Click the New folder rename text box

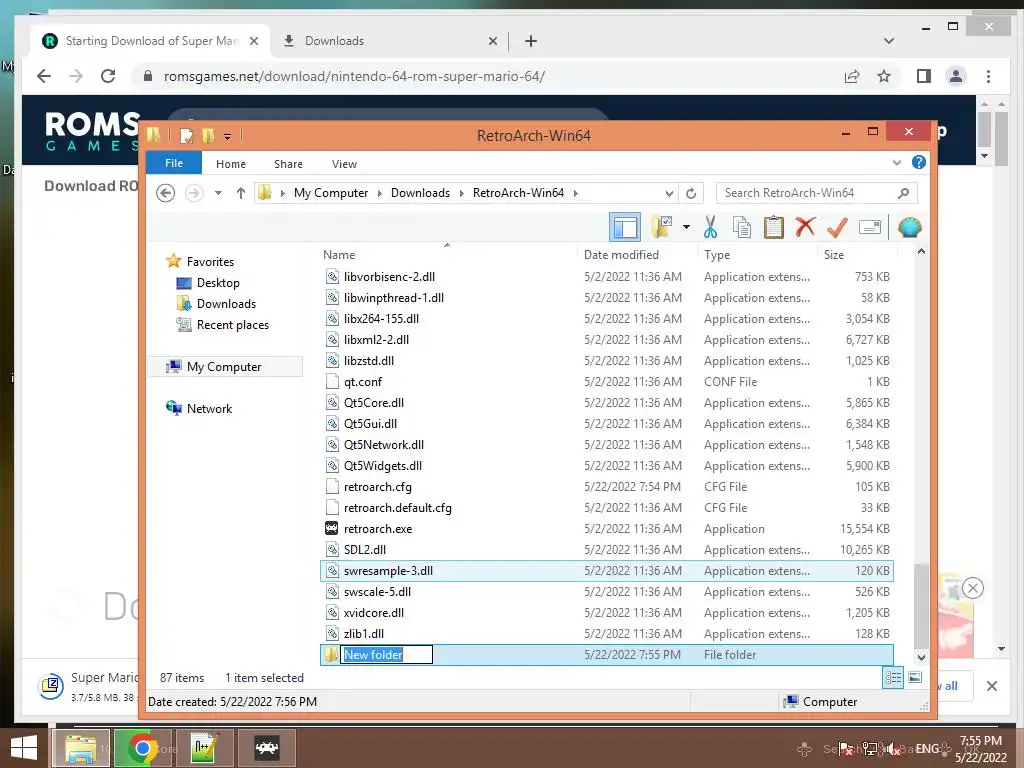[386, 654]
